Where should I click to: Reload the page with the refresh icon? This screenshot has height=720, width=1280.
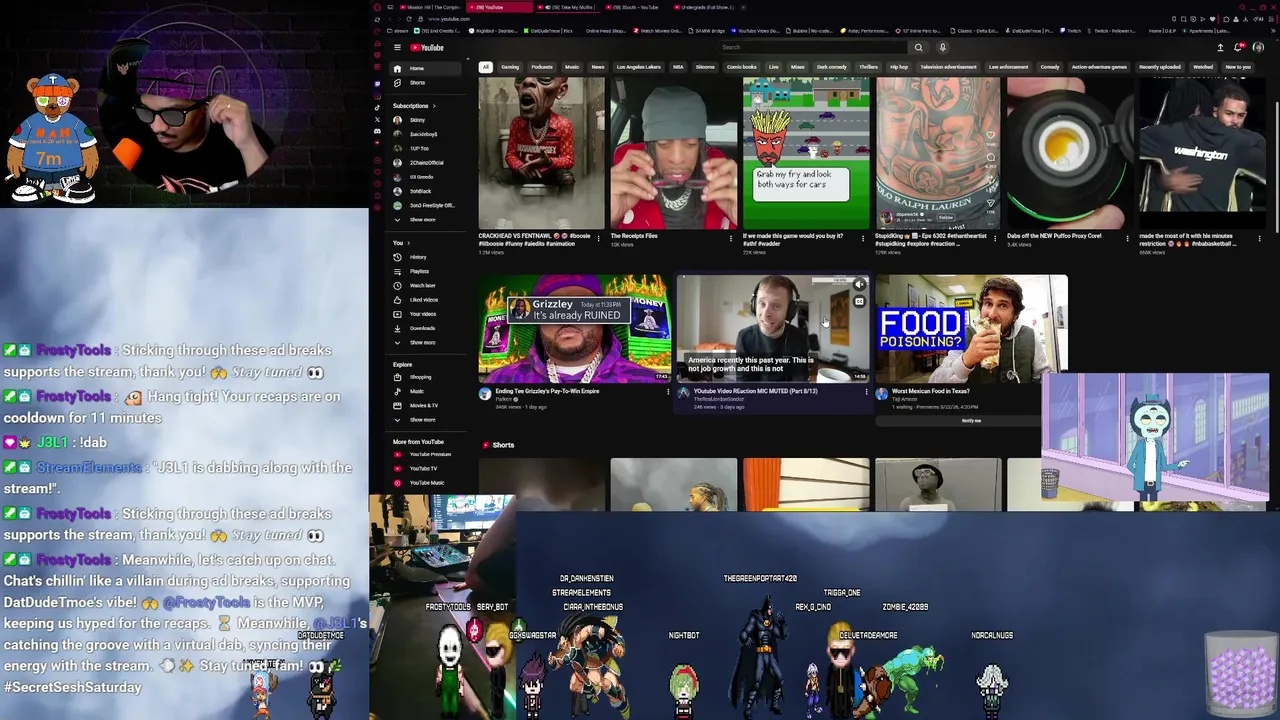point(411,19)
